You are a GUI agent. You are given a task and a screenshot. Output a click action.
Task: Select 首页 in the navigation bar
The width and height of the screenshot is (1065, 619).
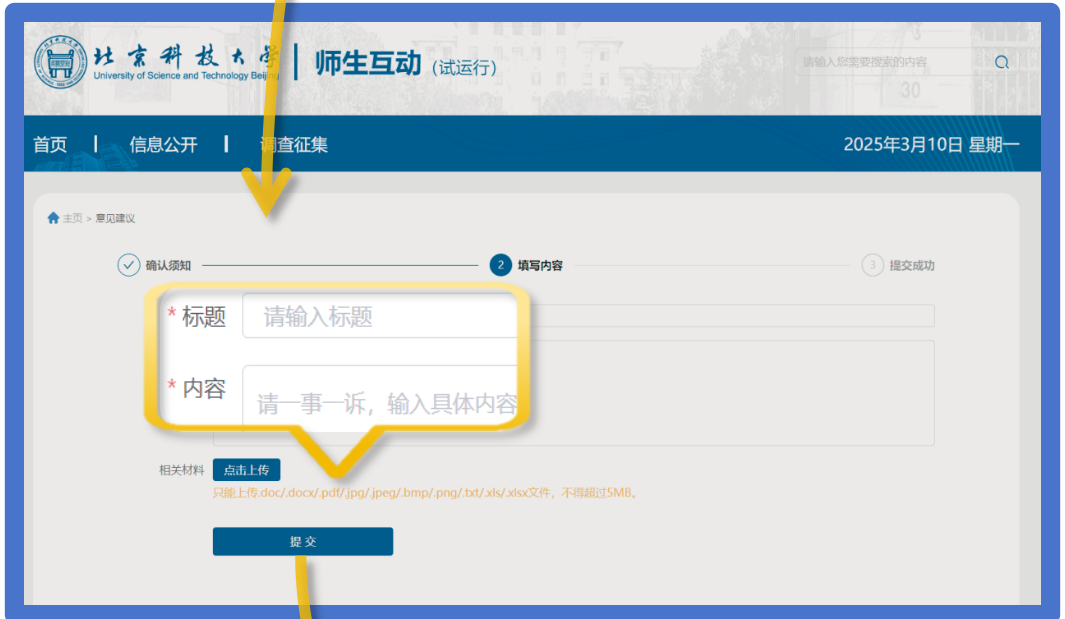click(x=51, y=143)
